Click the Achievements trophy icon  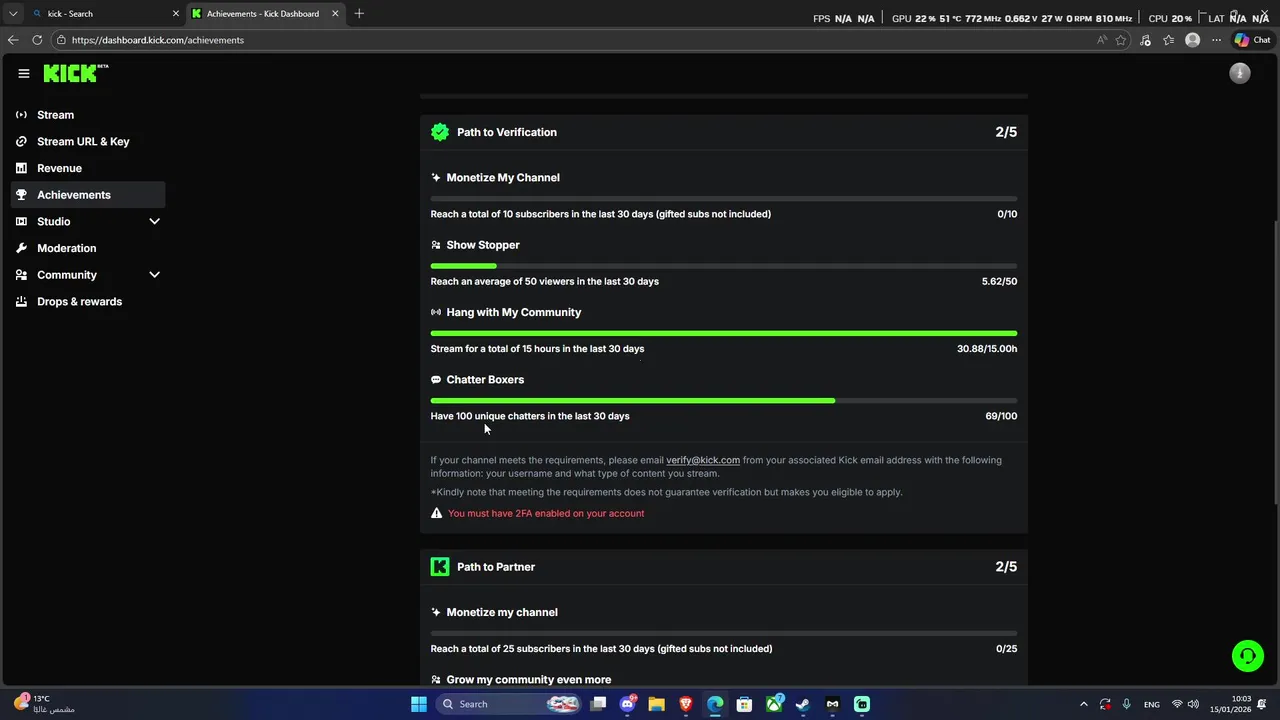click(x=21, y=195)
